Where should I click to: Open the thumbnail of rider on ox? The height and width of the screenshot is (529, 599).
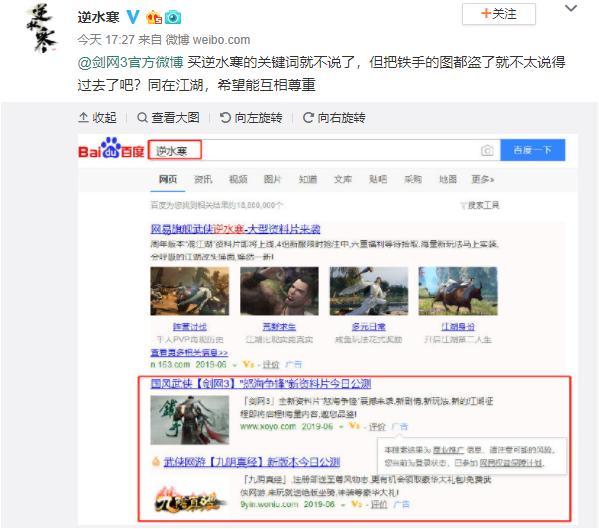(458, 291)
